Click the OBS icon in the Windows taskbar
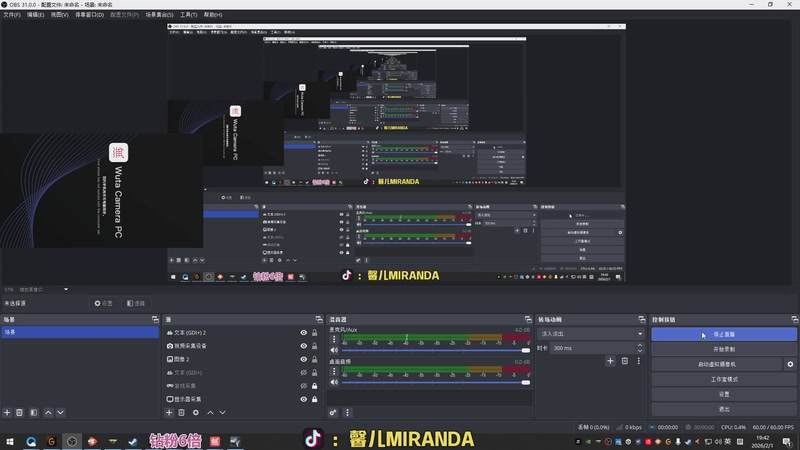Image resolution: width=800 pixels, height=450 pixels. tap(72, 441)
